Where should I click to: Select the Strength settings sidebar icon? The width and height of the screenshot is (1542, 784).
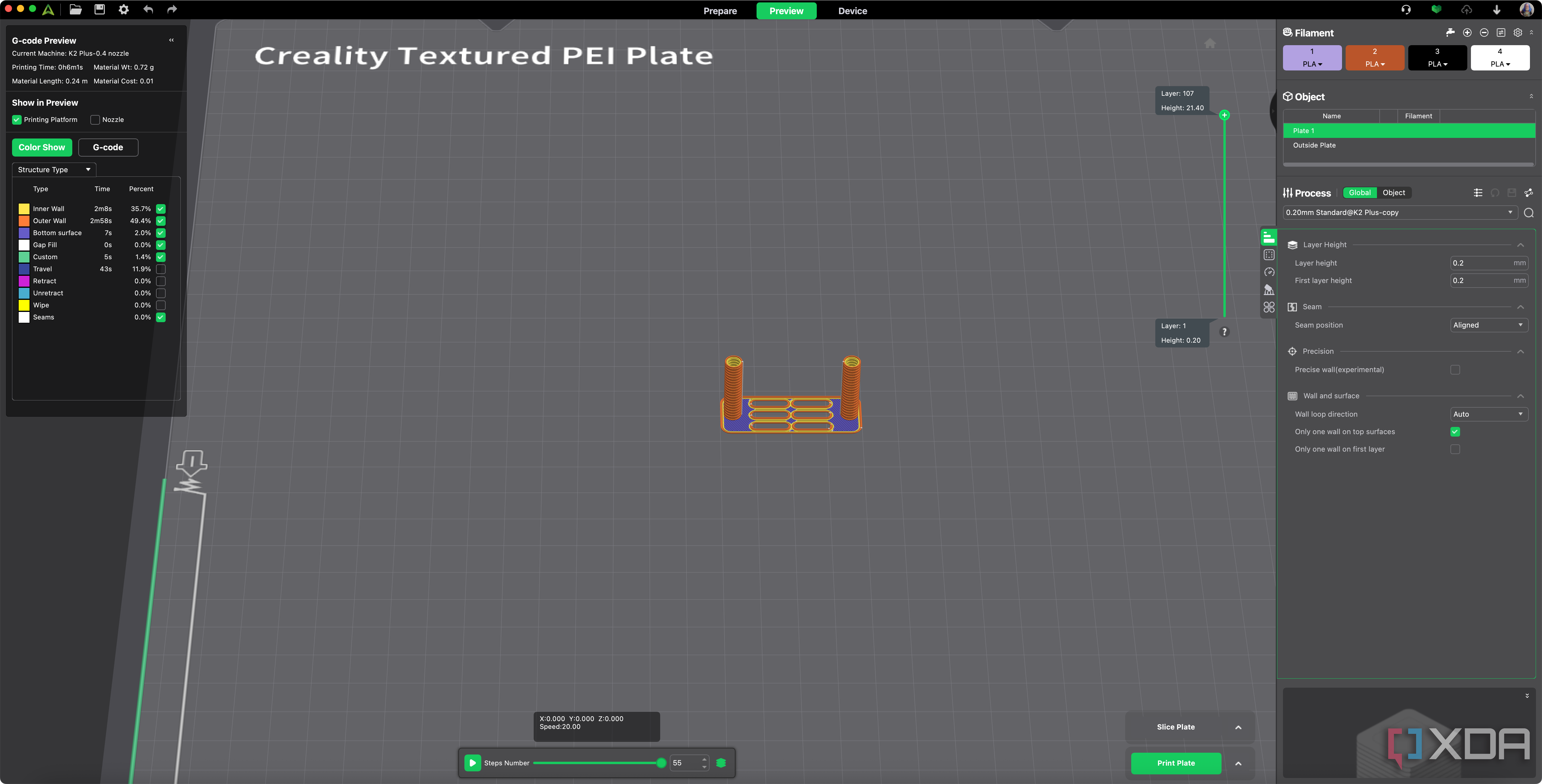(x=1269, y=255)
